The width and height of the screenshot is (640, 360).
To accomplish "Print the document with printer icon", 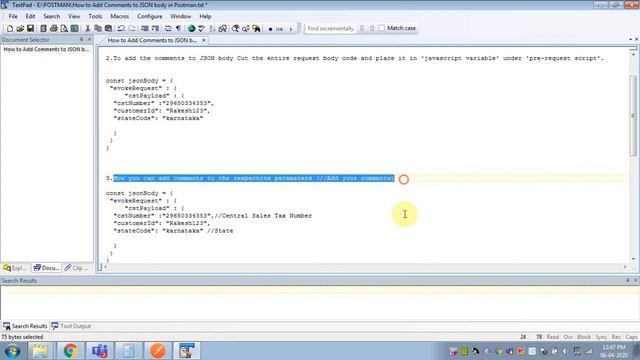I will [x=54, y=29].
